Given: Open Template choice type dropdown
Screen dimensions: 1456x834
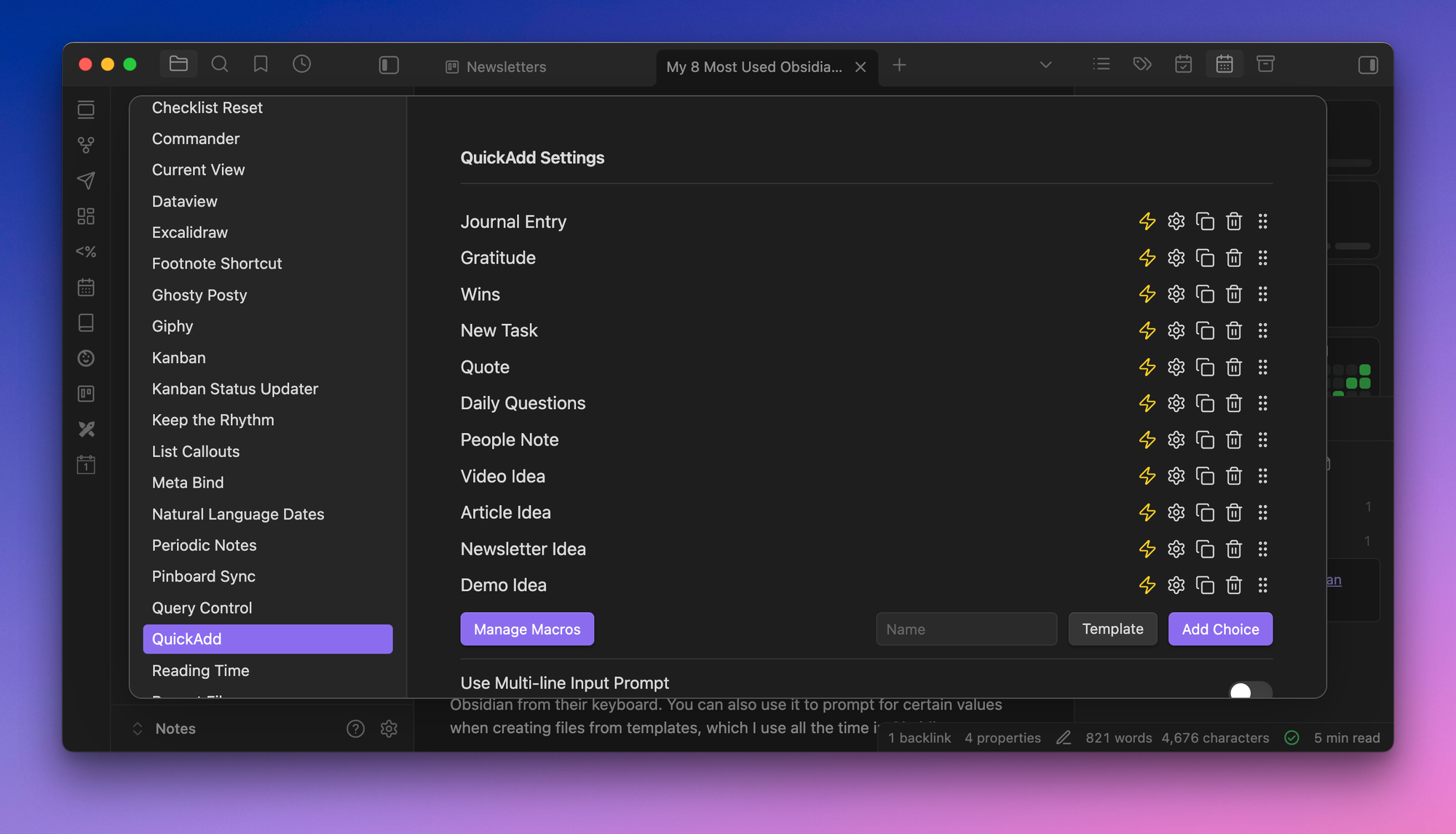Looking at the screenshot, I should pyautogui.click(x=1112, y=629).
